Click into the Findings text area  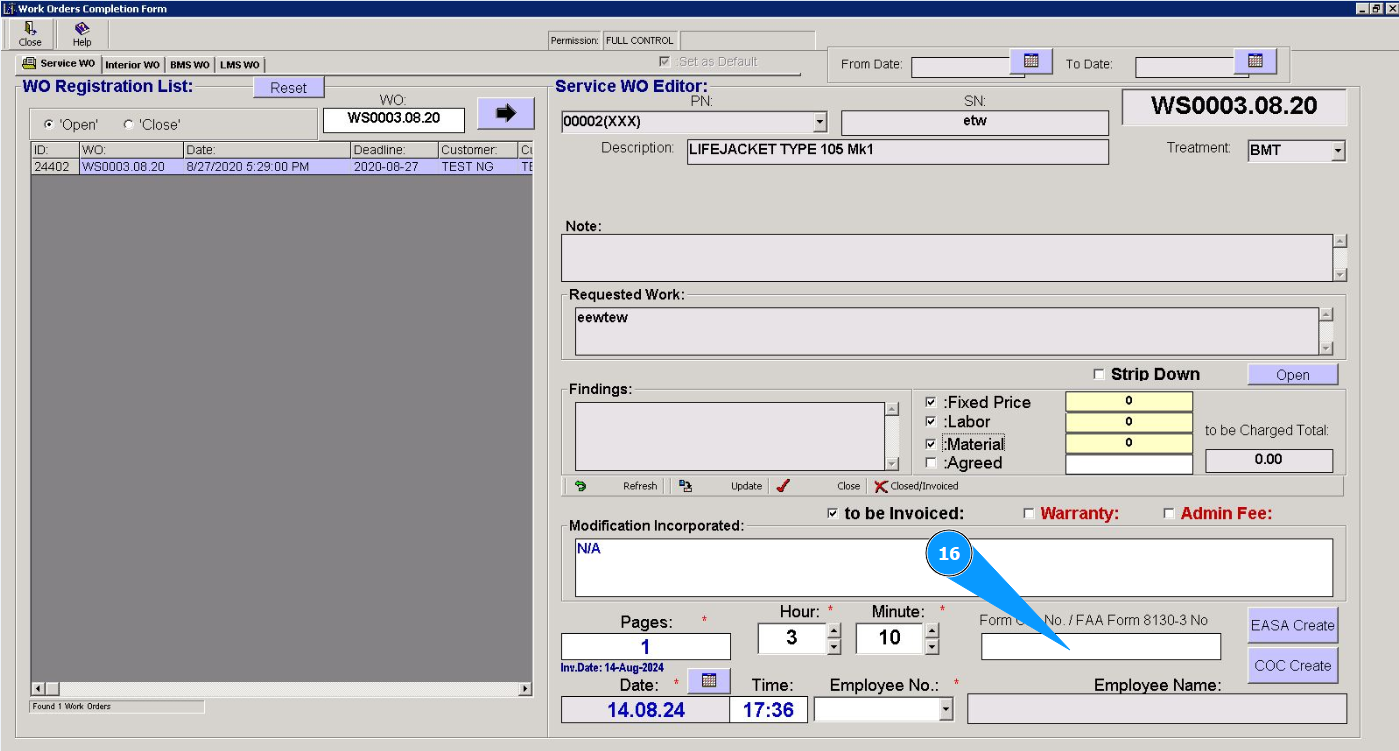click(x=730, y=436)
